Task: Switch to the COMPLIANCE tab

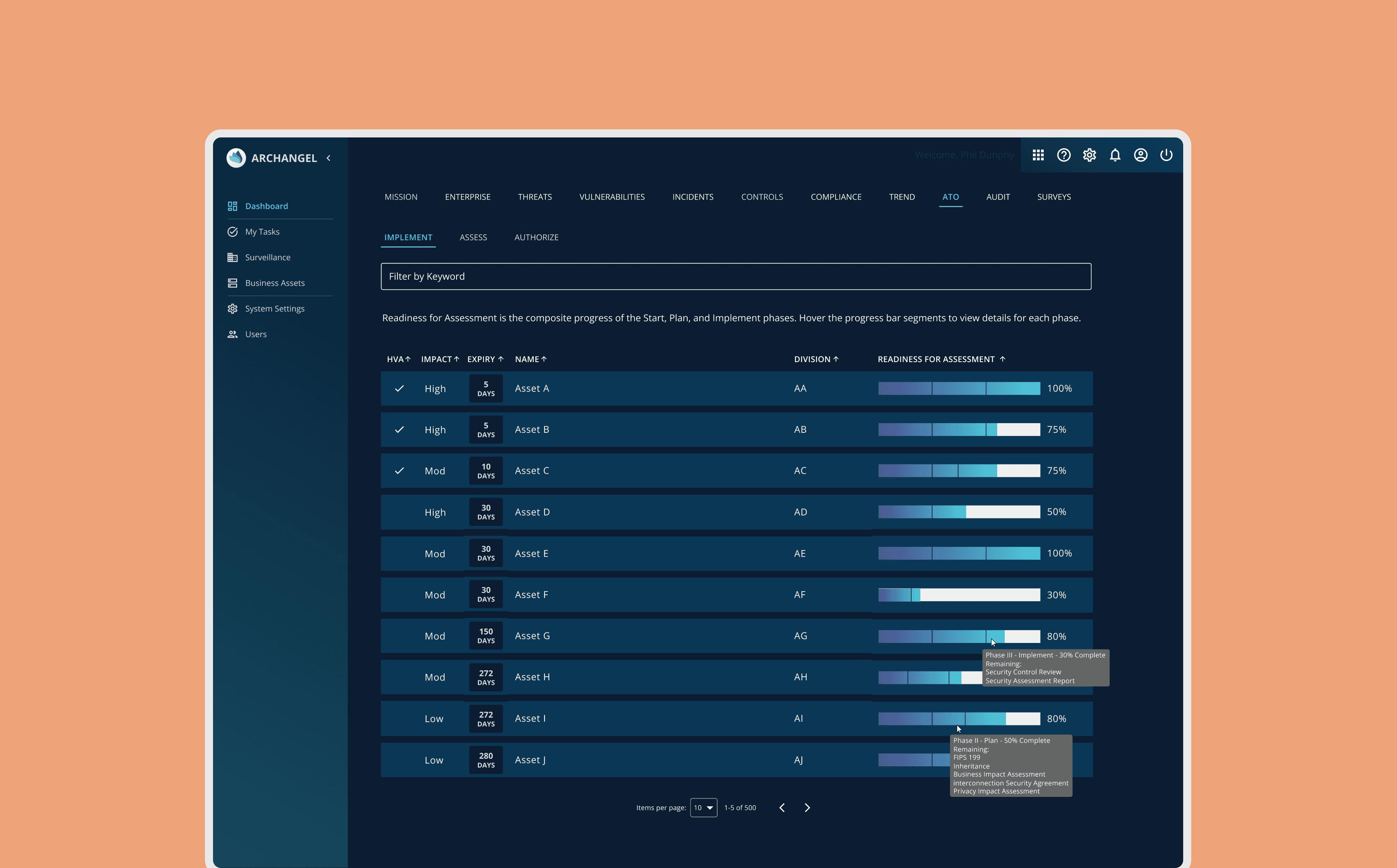Action: point(836,197)
